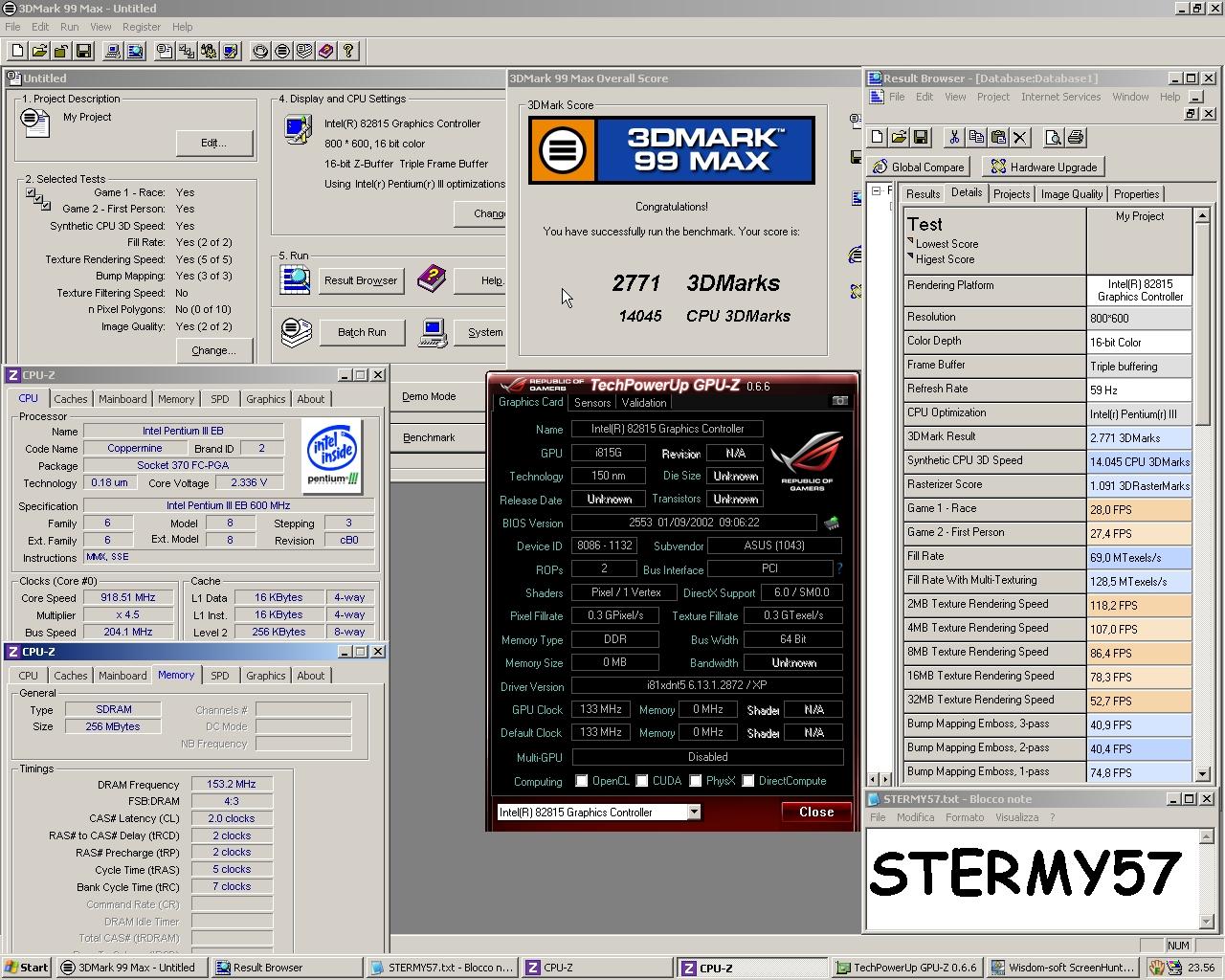Click Driver Version field in GPU-Z
Image resolution: width=1225 pixels, height=980 pixels.
point(707,685)
